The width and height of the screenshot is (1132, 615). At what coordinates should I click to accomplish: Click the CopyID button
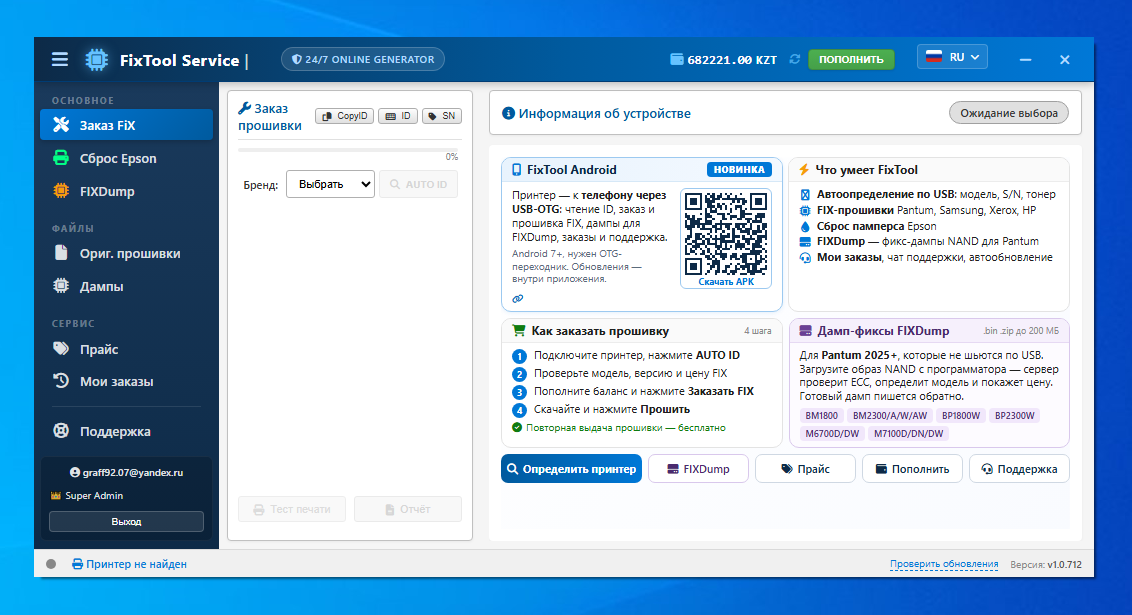coord(344,115)
